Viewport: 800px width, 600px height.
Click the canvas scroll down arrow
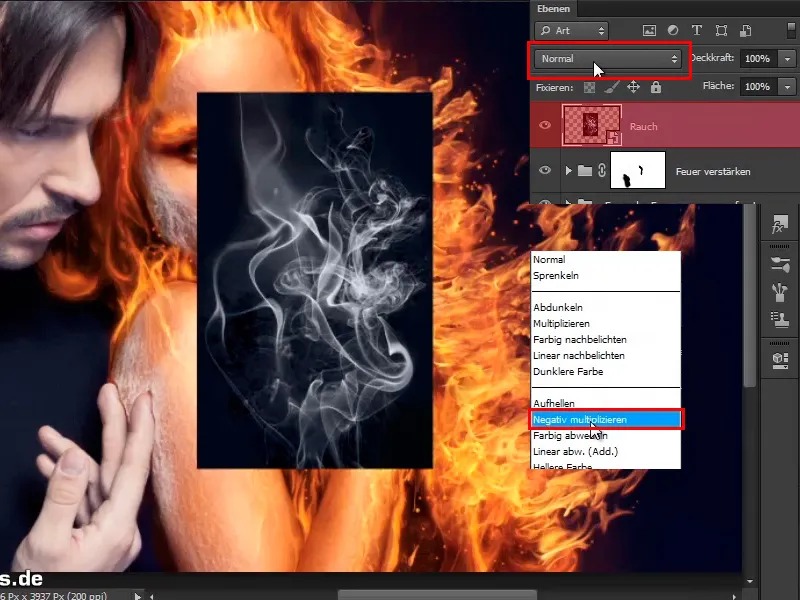coord(749,581)
